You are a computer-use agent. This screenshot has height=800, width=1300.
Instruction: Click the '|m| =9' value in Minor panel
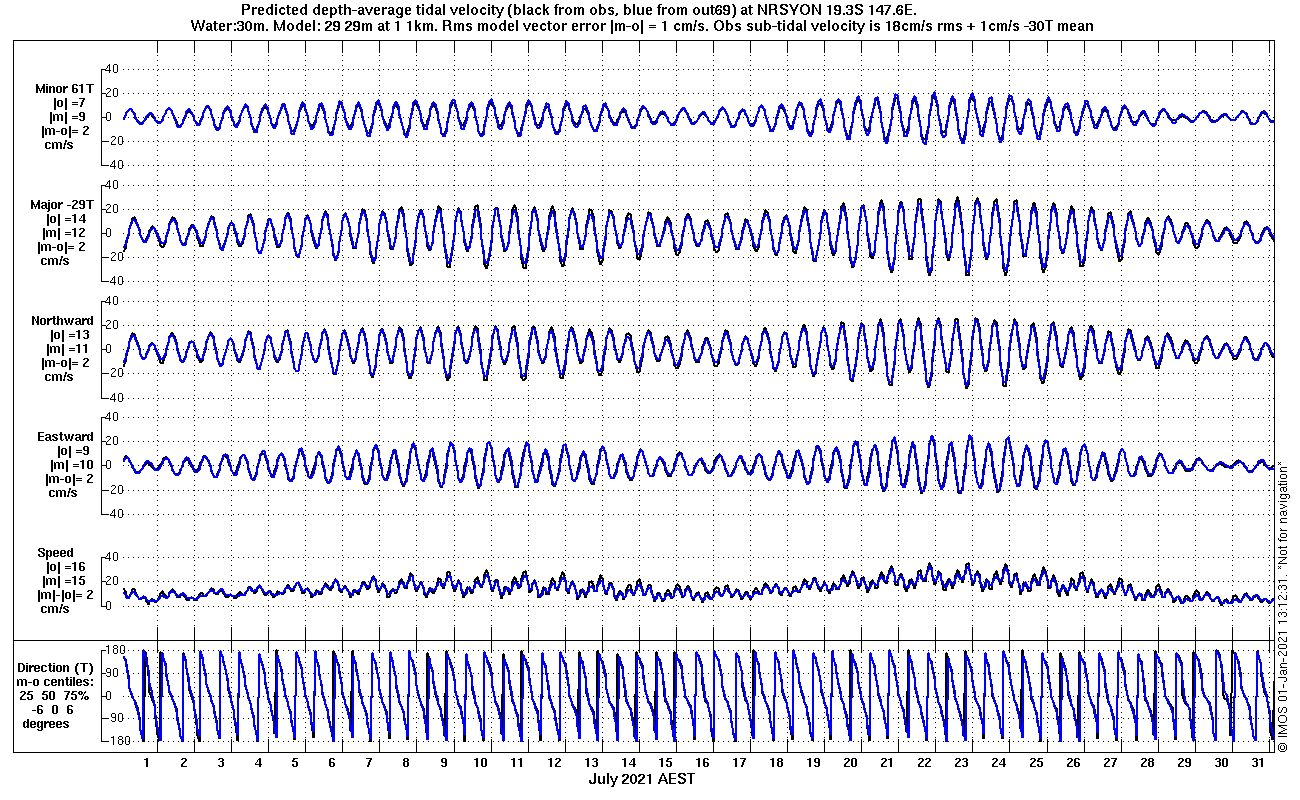(70, 117)
